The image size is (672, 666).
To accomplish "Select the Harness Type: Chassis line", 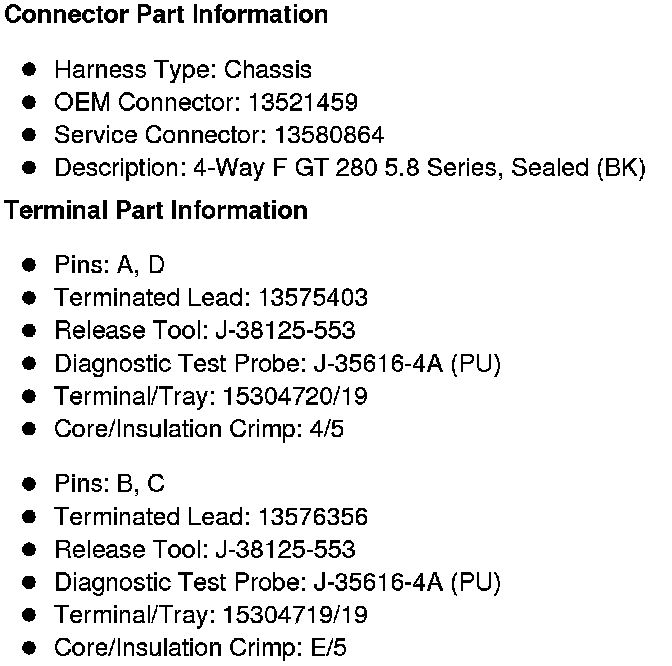I will click(183, 70).
